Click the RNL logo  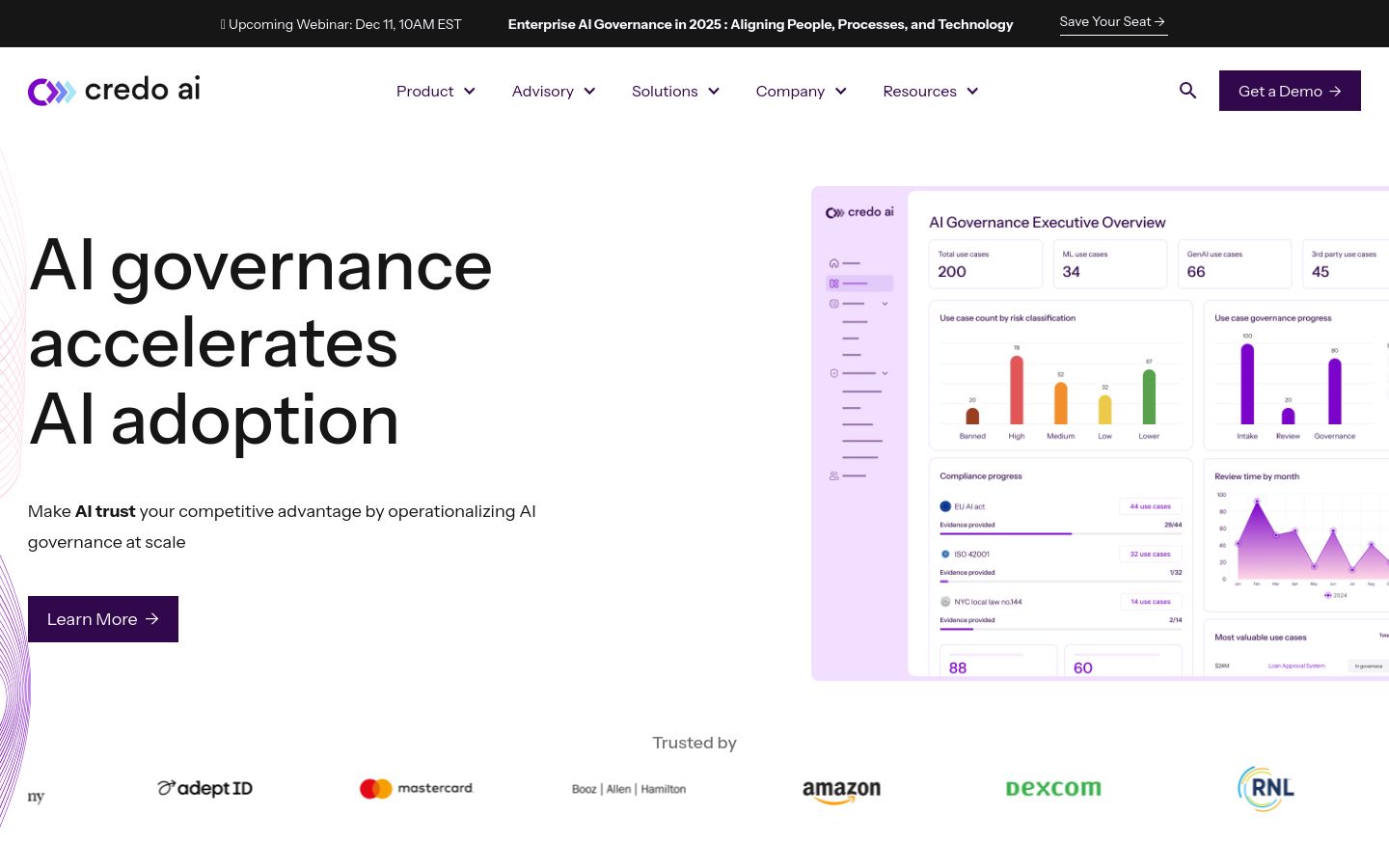pos(1266,789)
